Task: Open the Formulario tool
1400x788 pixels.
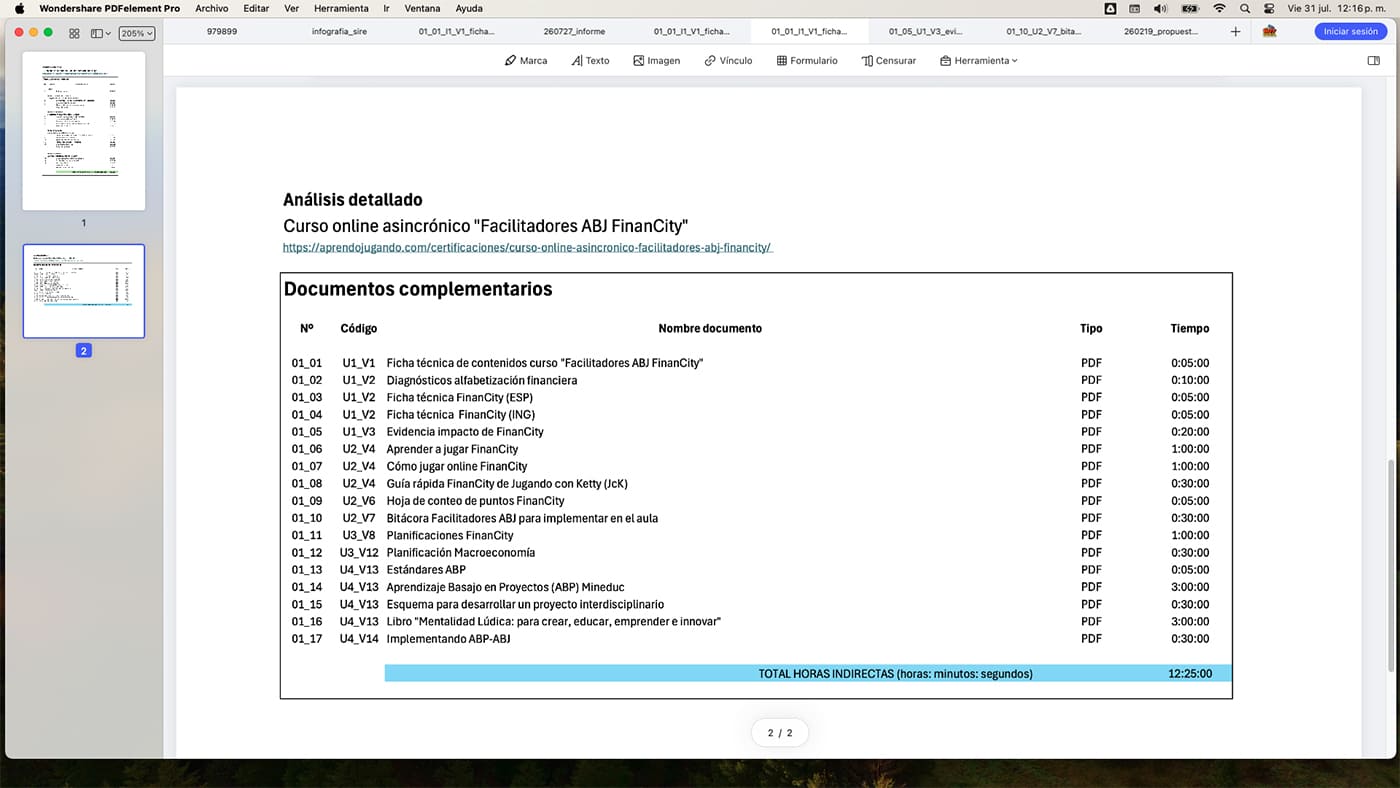Action: 807,61
